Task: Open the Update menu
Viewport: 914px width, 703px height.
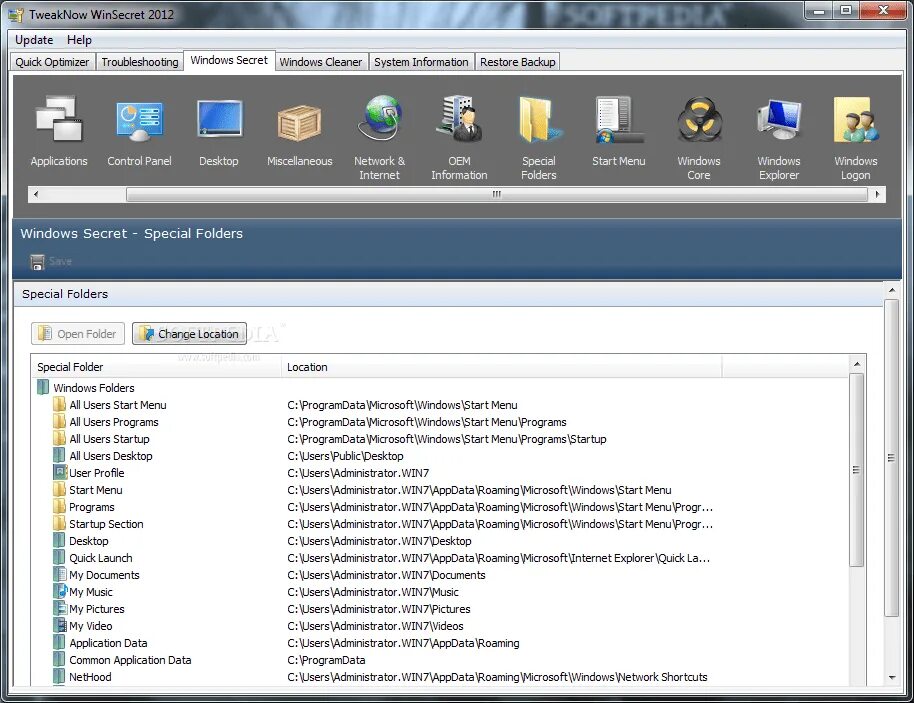Action: tap(34, 40)
